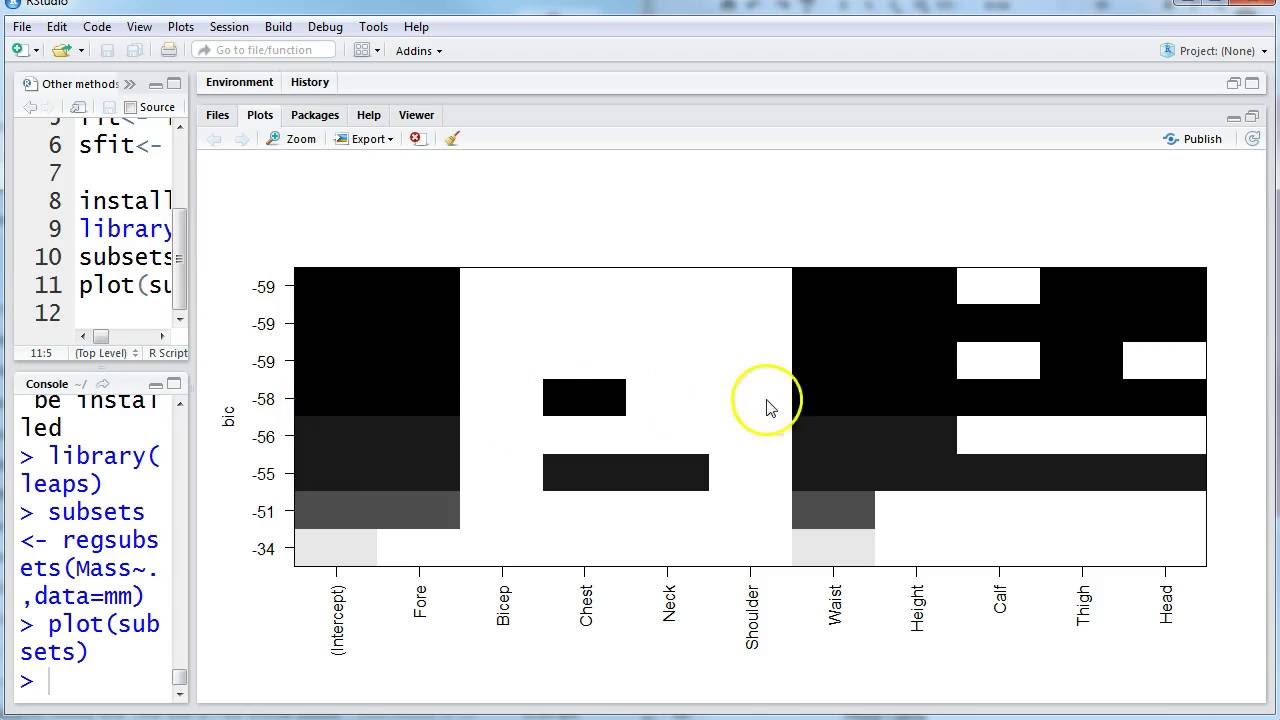The height and width of the screenshot is (720, 1280).
Task: Click the Save document icon in the main toolbar
Action: click(x=108, y=50)
